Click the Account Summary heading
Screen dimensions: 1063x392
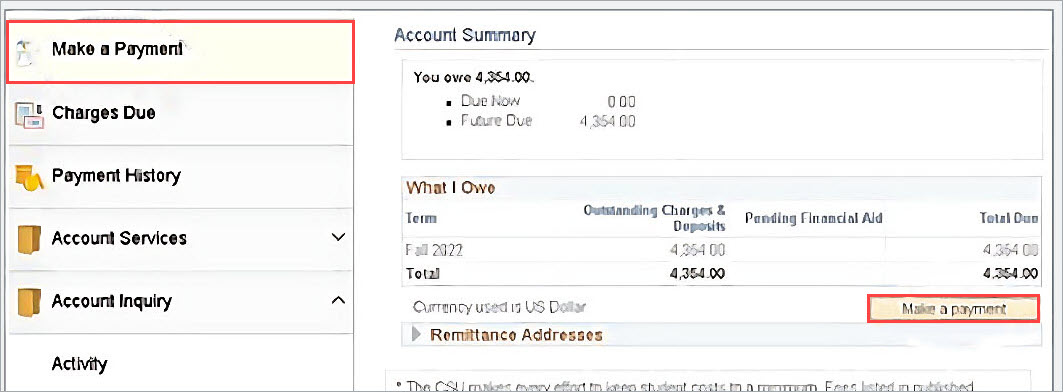[x=464, y=35]
